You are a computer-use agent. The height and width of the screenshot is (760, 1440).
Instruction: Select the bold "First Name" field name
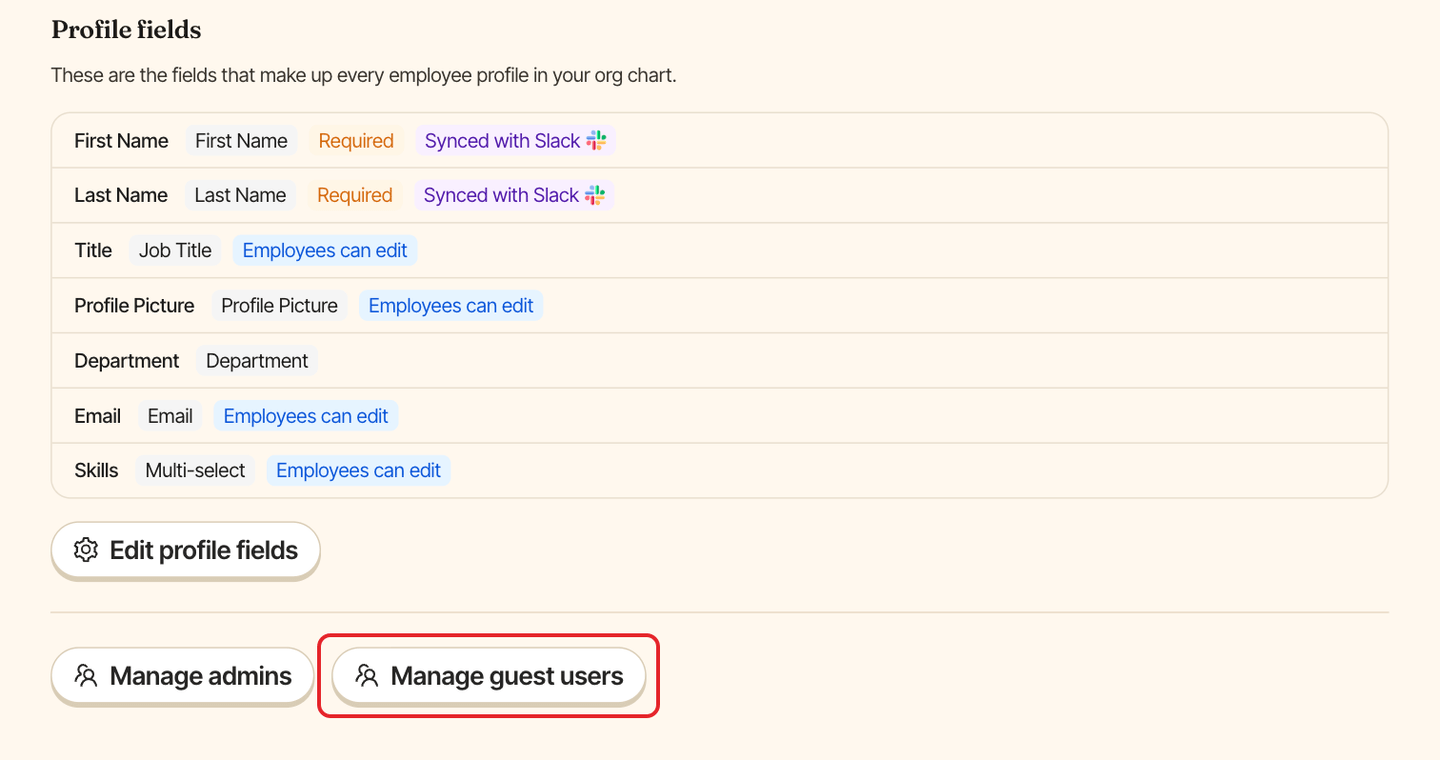click(x=121, y=141)
